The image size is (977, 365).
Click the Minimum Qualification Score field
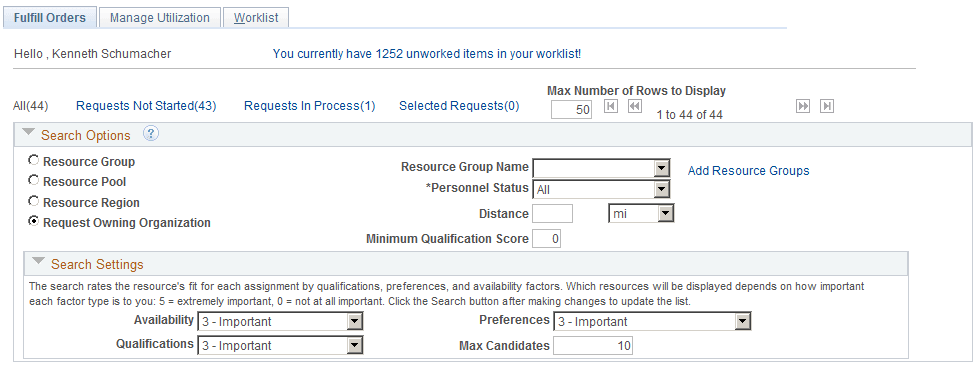546,239
